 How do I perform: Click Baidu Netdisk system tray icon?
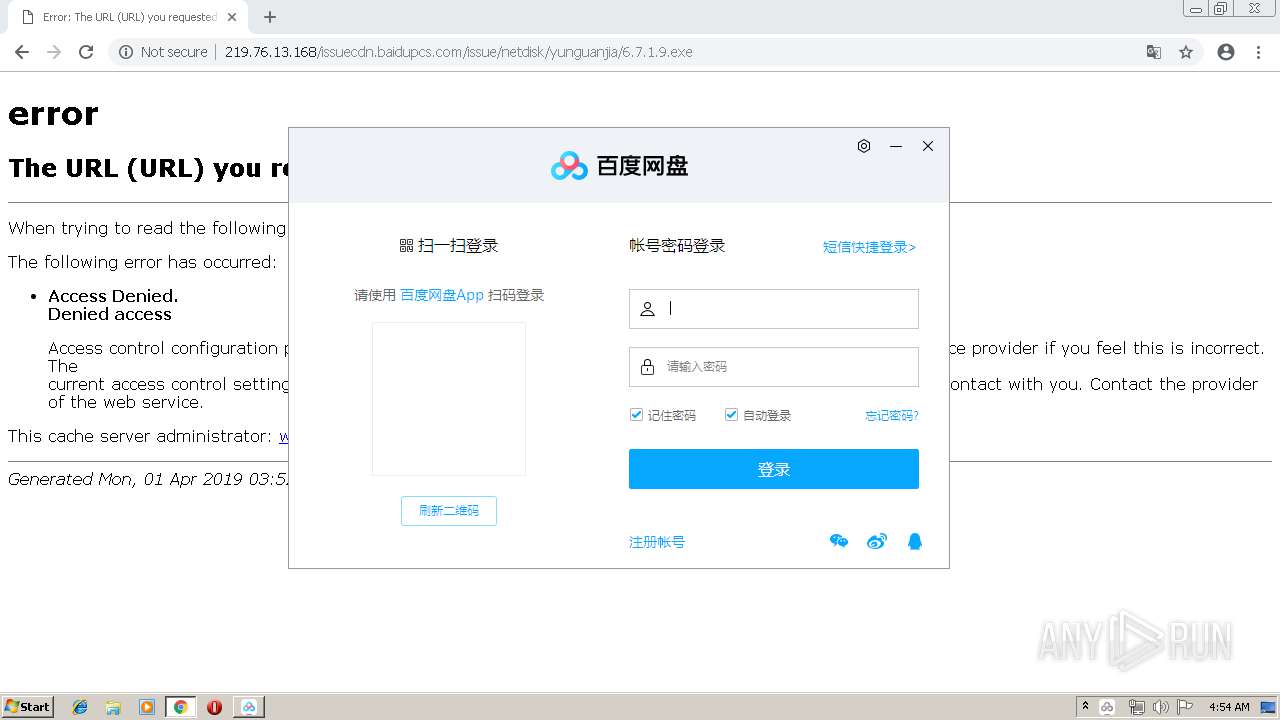1108,707
